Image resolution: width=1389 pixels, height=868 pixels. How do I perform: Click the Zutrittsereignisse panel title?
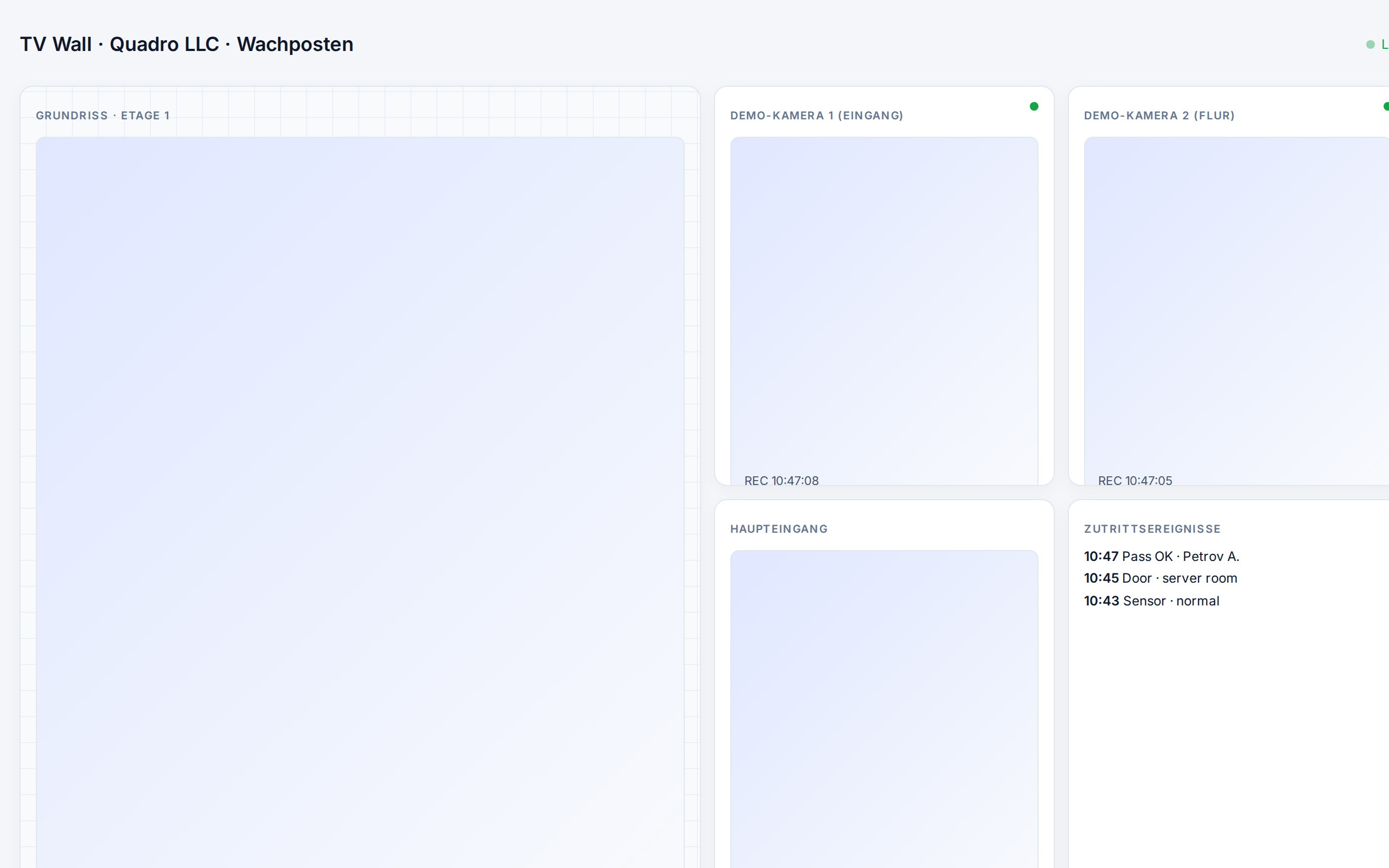coord(1152,529)
